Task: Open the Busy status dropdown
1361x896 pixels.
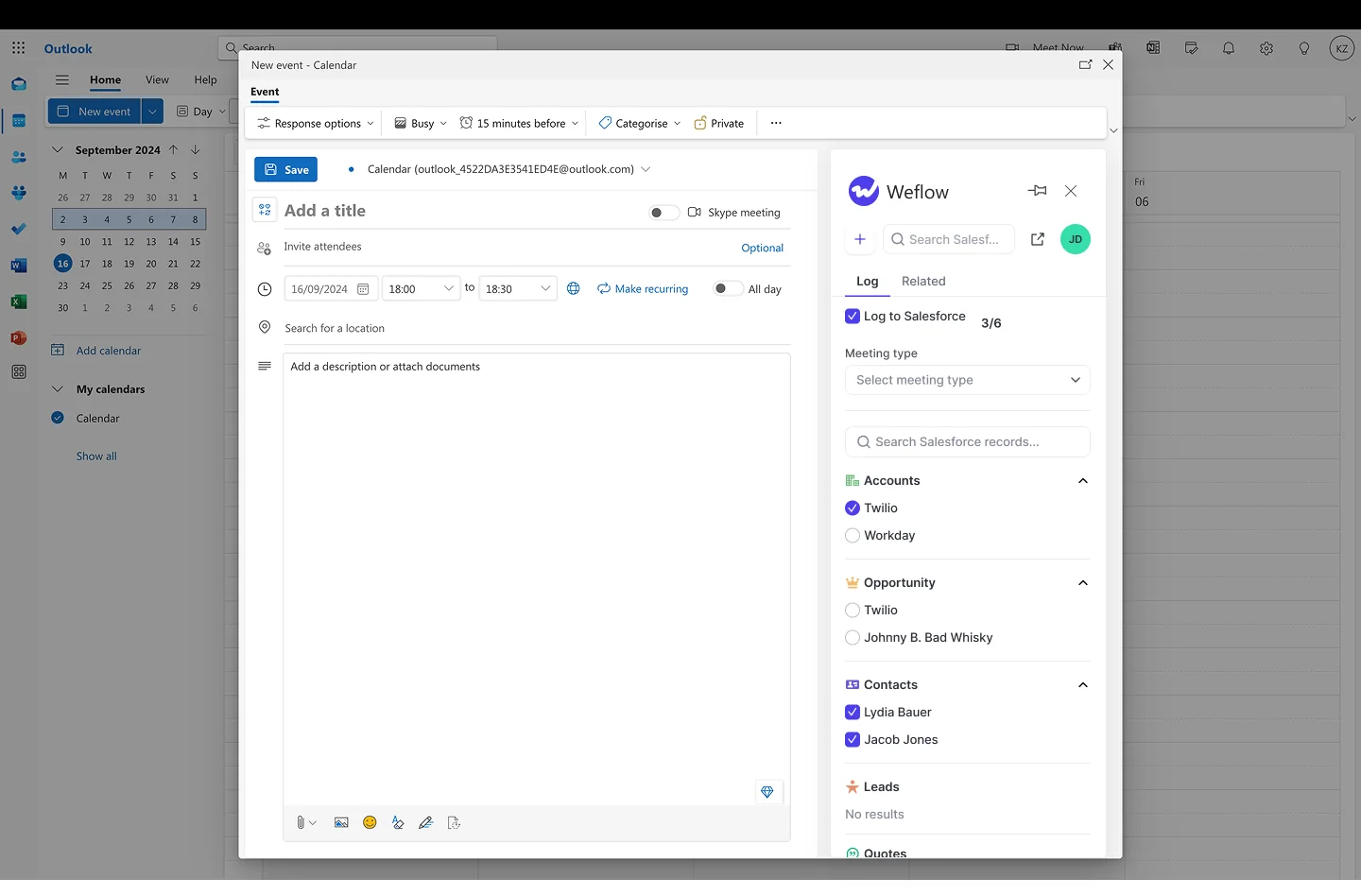Action: (x=421, y=123)
